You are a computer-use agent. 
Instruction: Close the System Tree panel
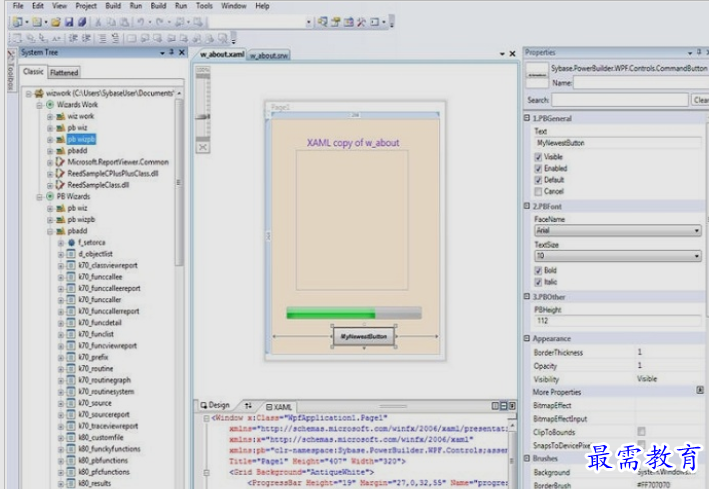point(182,52)
